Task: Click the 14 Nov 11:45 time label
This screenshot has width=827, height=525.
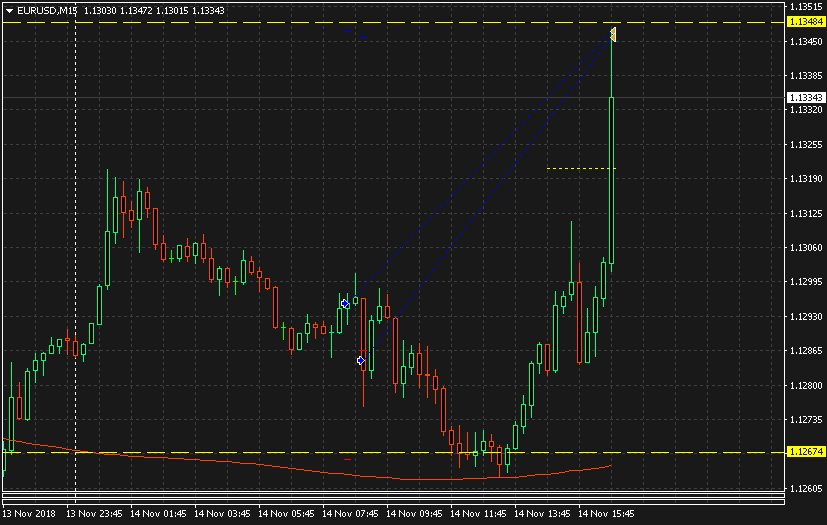Action: click(x=478, y=513)
